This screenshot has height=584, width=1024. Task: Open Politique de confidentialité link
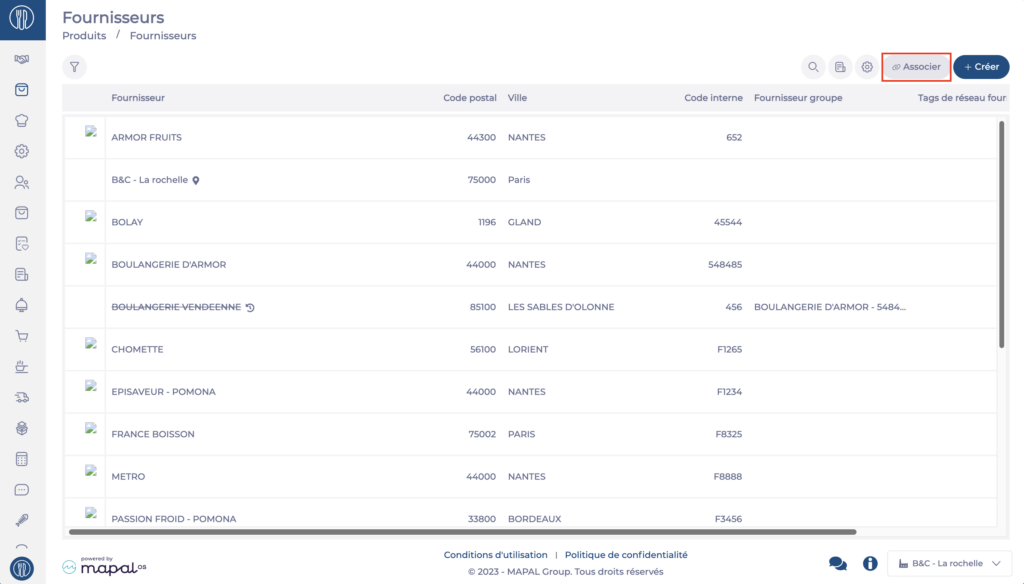(626, 555)
